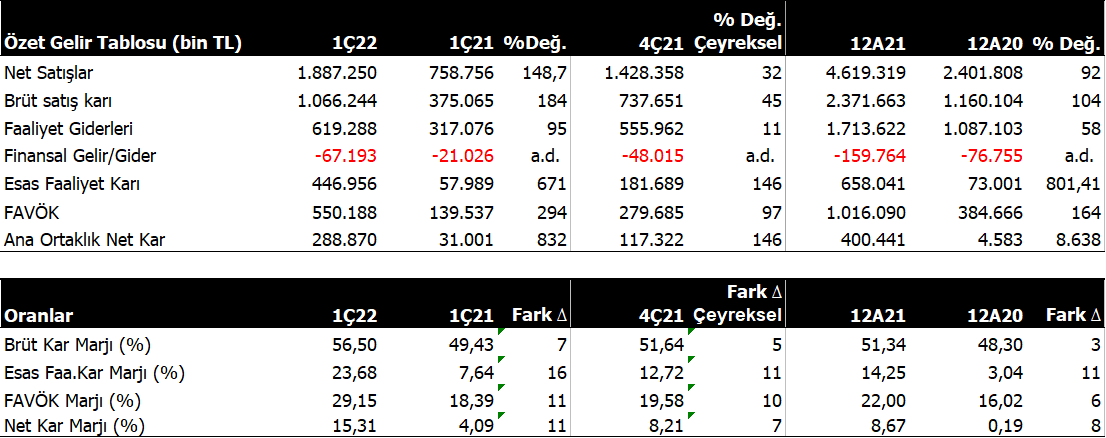The image size is (1106, 438).
Task: Click the value 658.041
Action: coord(873,184)
